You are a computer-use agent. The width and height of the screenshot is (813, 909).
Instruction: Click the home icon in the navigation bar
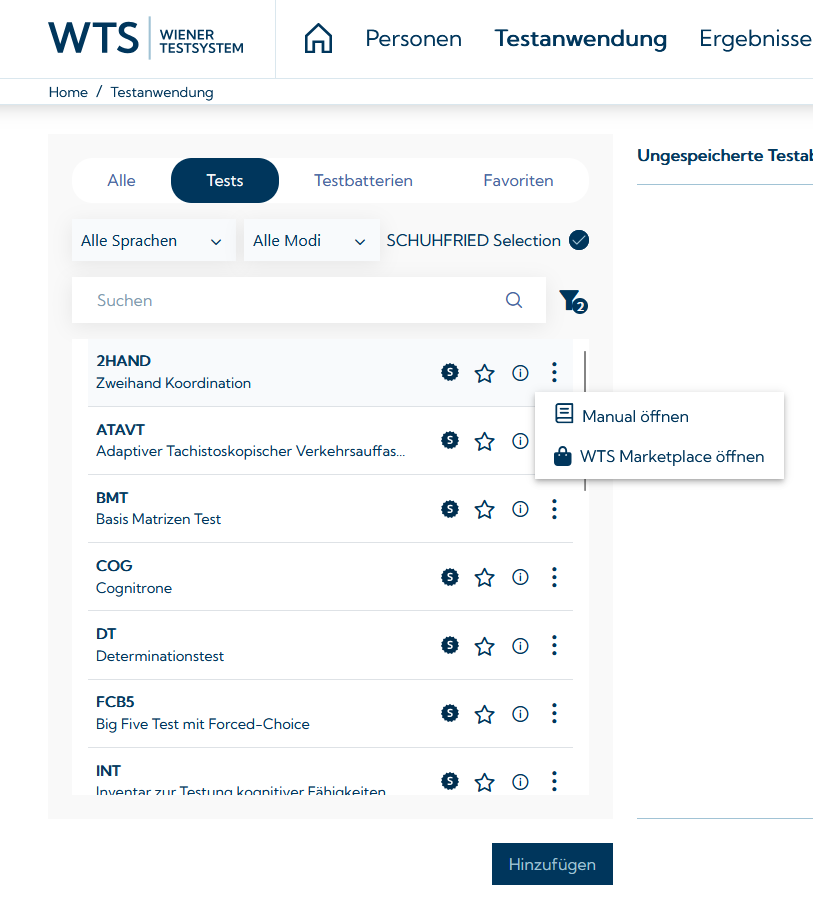coord(318,39)
